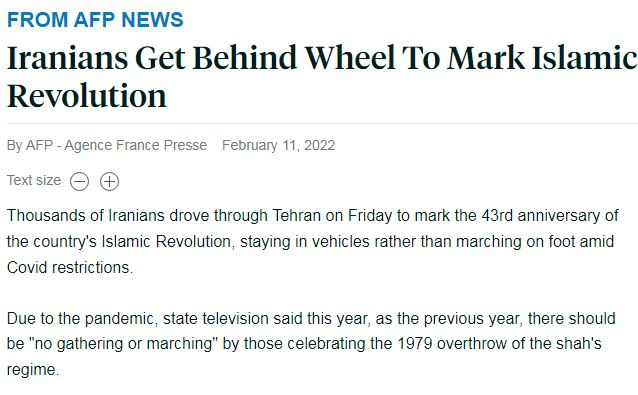Click the year "1979" in the article
This screenshot has width=638, height=395.
[x=415, y=344]
